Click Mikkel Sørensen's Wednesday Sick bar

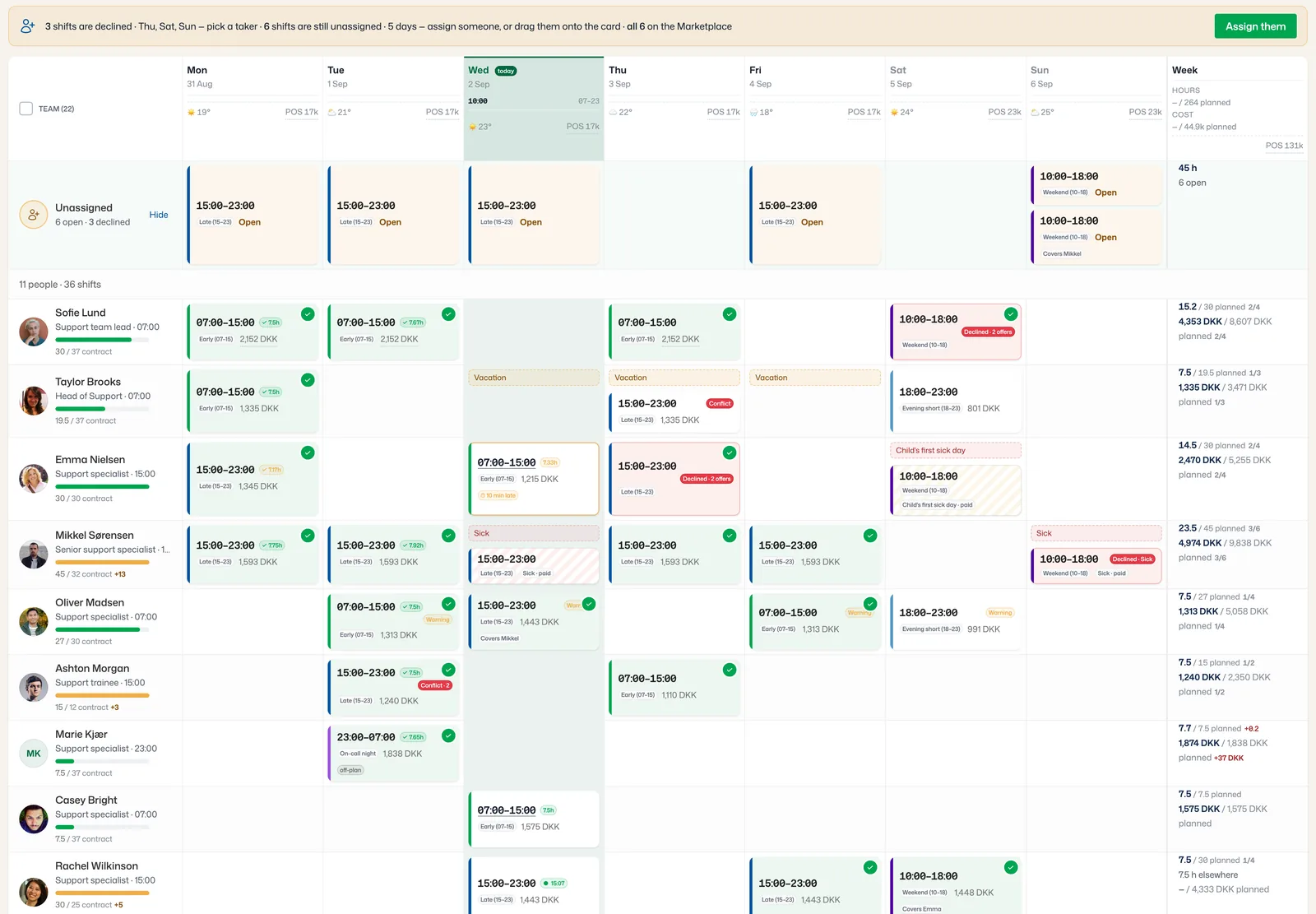pyautogui.click(x=534, y=533)
